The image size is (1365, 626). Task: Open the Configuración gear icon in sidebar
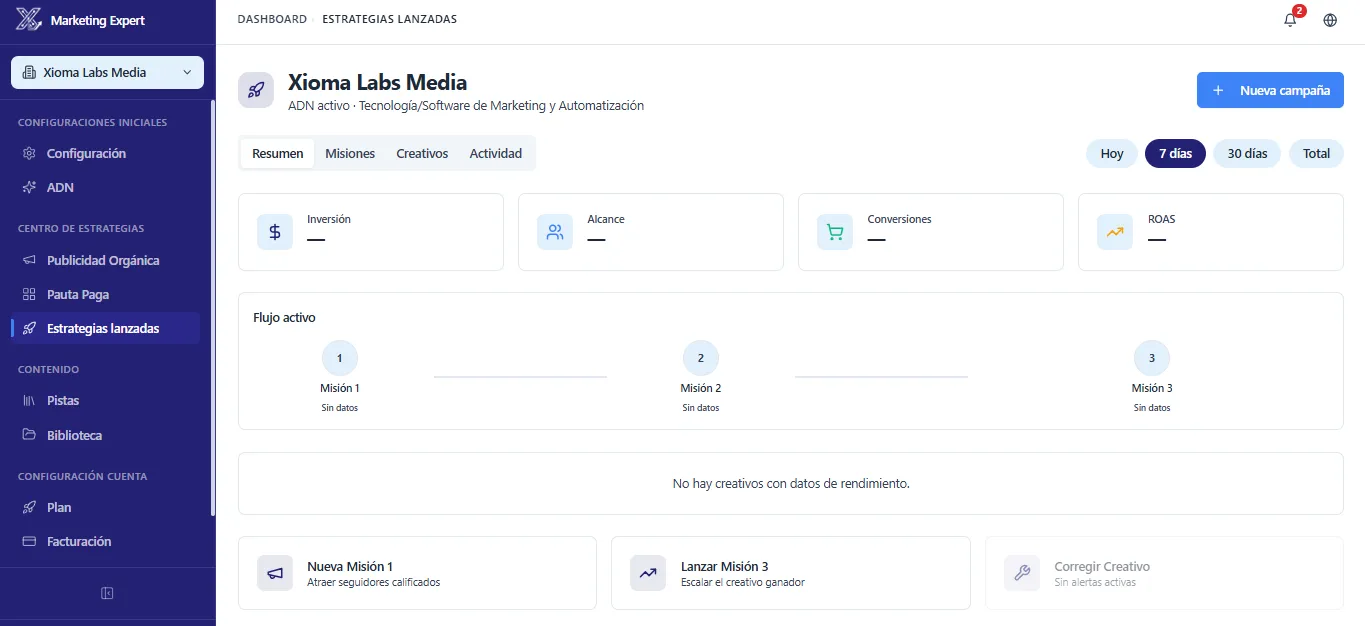click(29, 153)
